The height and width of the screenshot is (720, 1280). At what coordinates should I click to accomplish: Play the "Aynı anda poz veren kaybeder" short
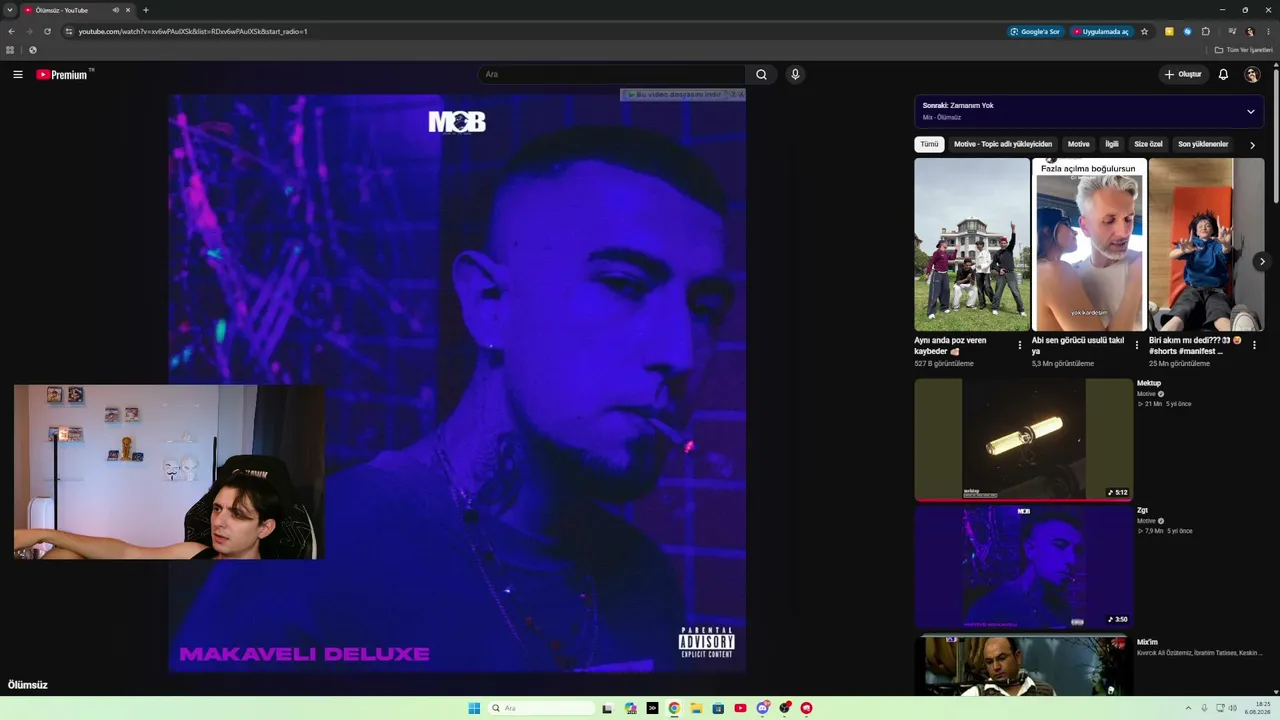972,245
